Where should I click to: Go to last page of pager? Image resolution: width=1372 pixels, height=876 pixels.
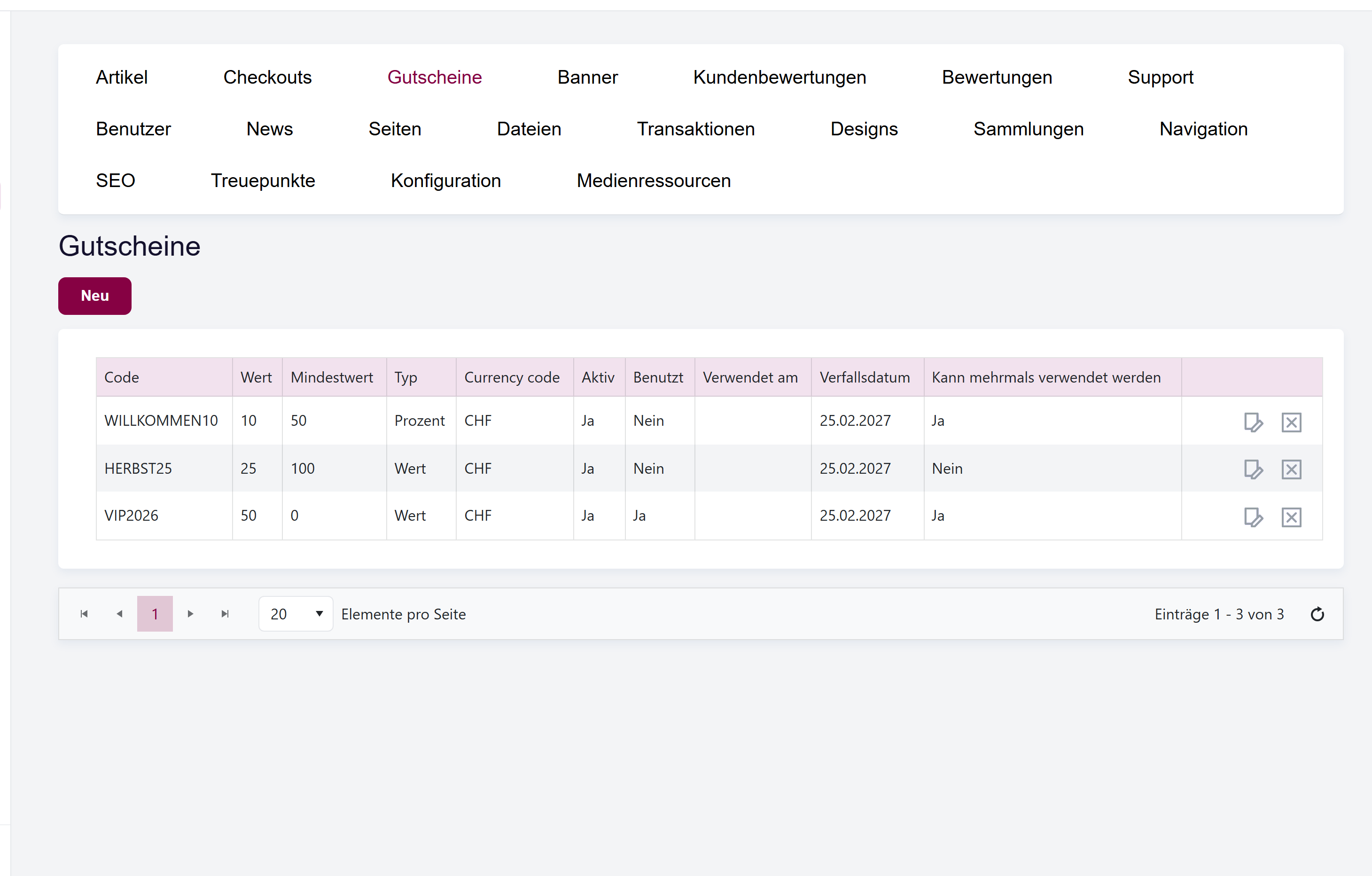[225, 614]
